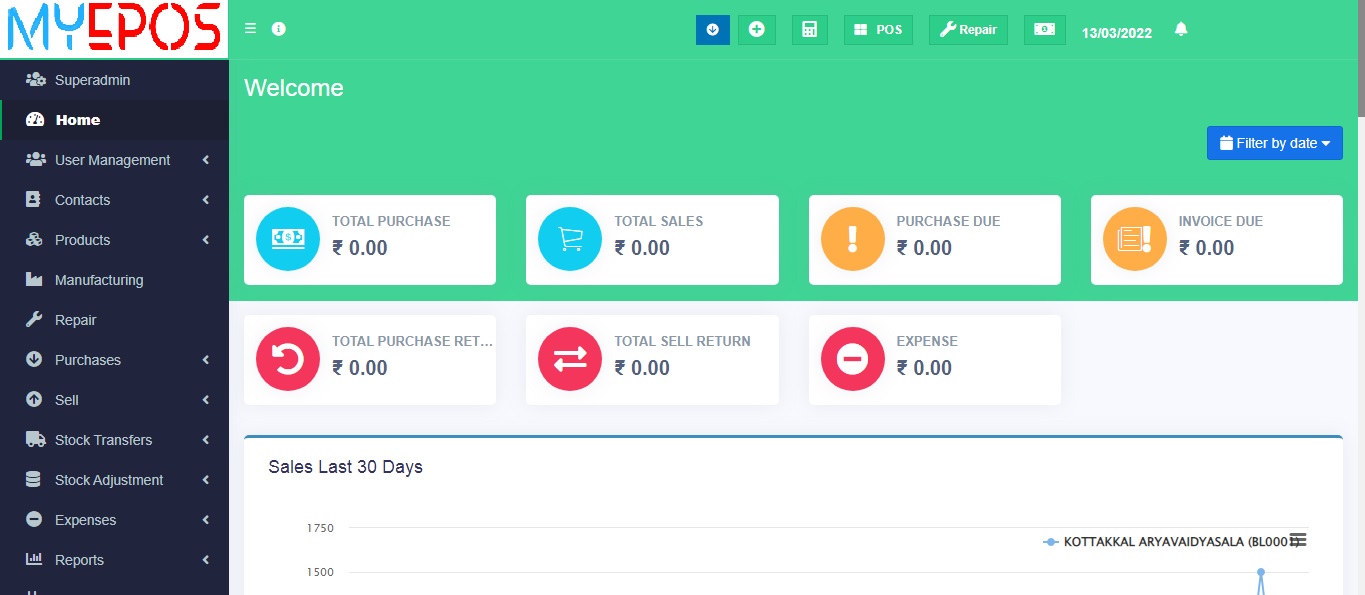
Task: Expand Purchases submenu arrow
Action: click(205, 360)
